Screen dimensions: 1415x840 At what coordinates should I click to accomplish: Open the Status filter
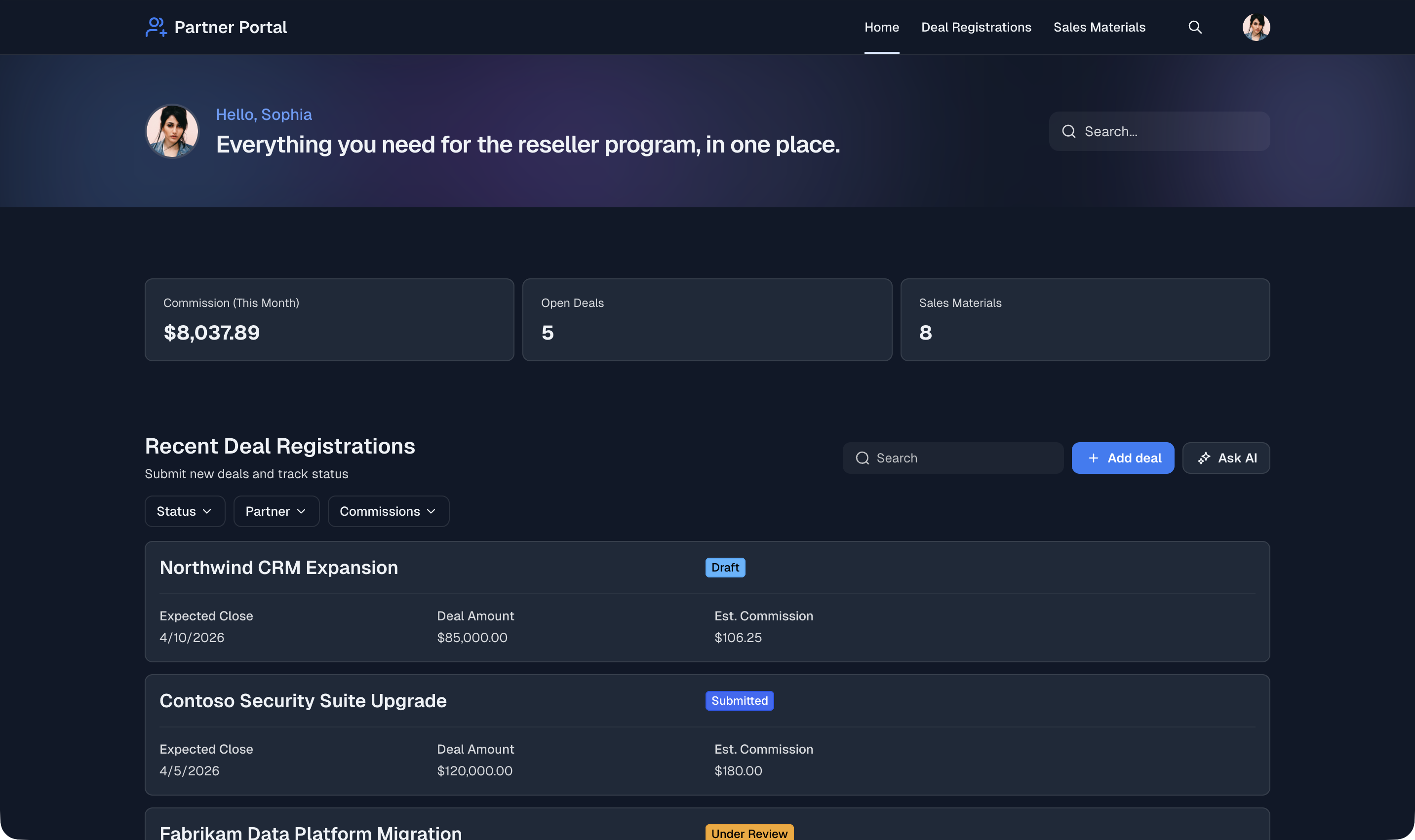coord(184,511)
